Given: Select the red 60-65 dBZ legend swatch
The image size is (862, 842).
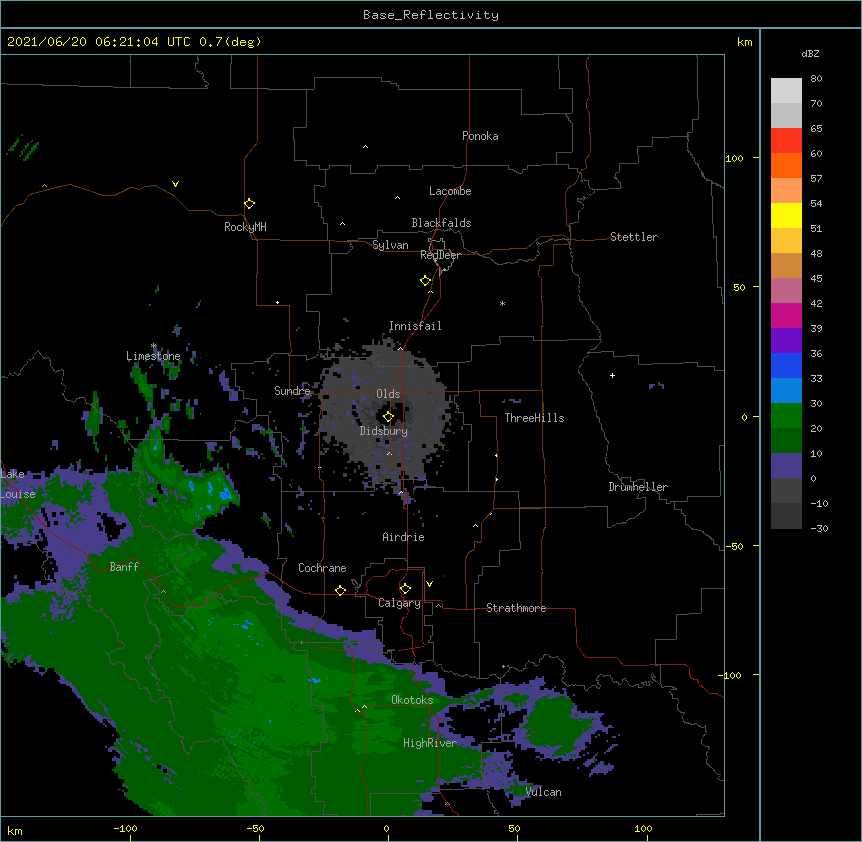Looking at the screenshot, I should pyautogui.click(x=786, y=140).
